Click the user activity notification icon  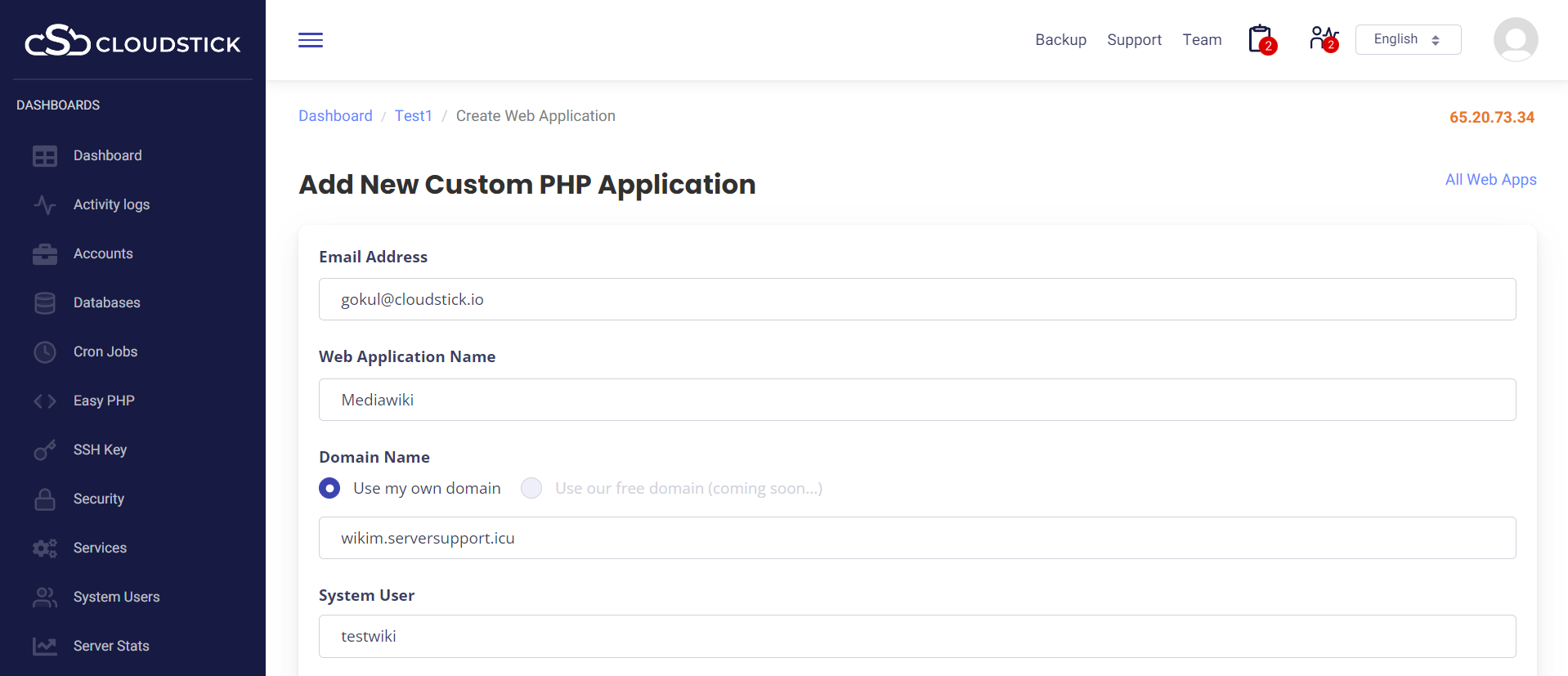point(1323,39)
